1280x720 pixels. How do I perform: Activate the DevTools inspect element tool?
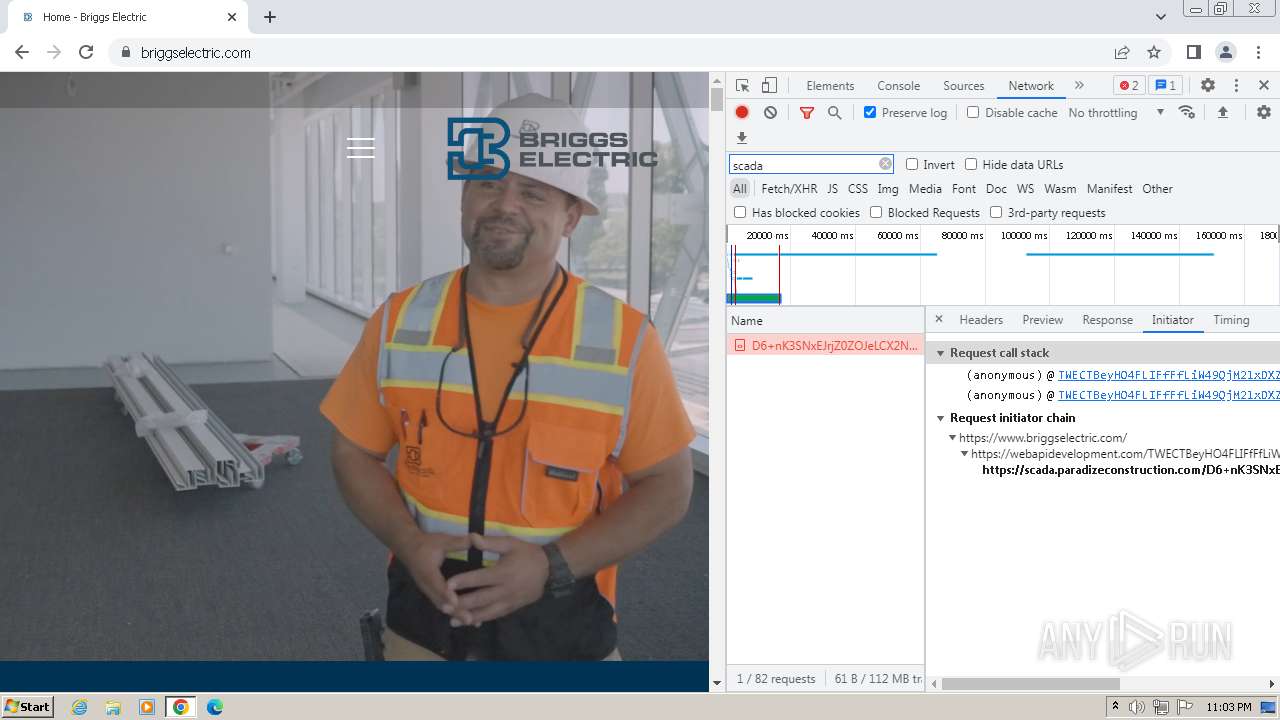point(742,85)
